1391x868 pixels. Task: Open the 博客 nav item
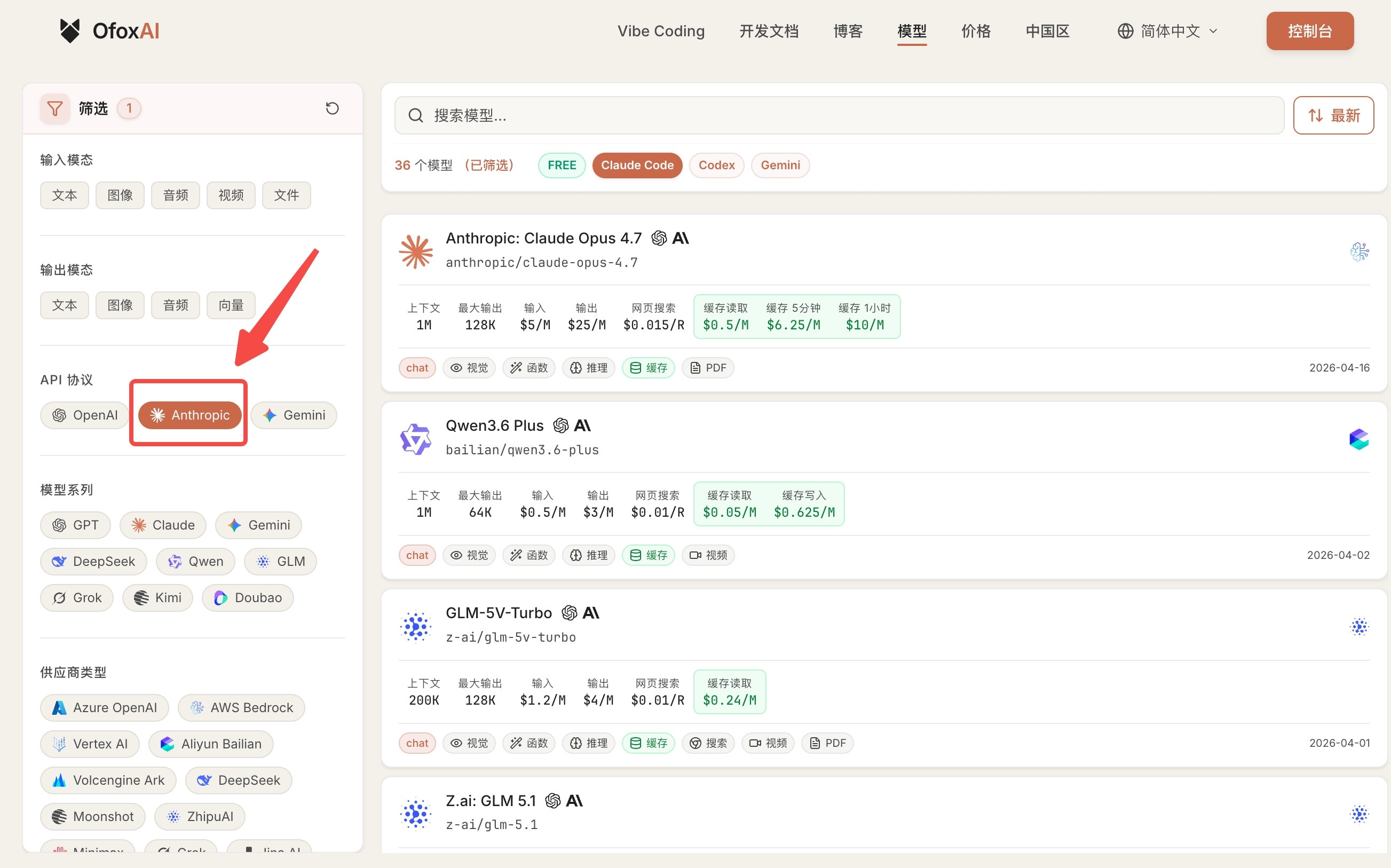[x=848, y=31]
